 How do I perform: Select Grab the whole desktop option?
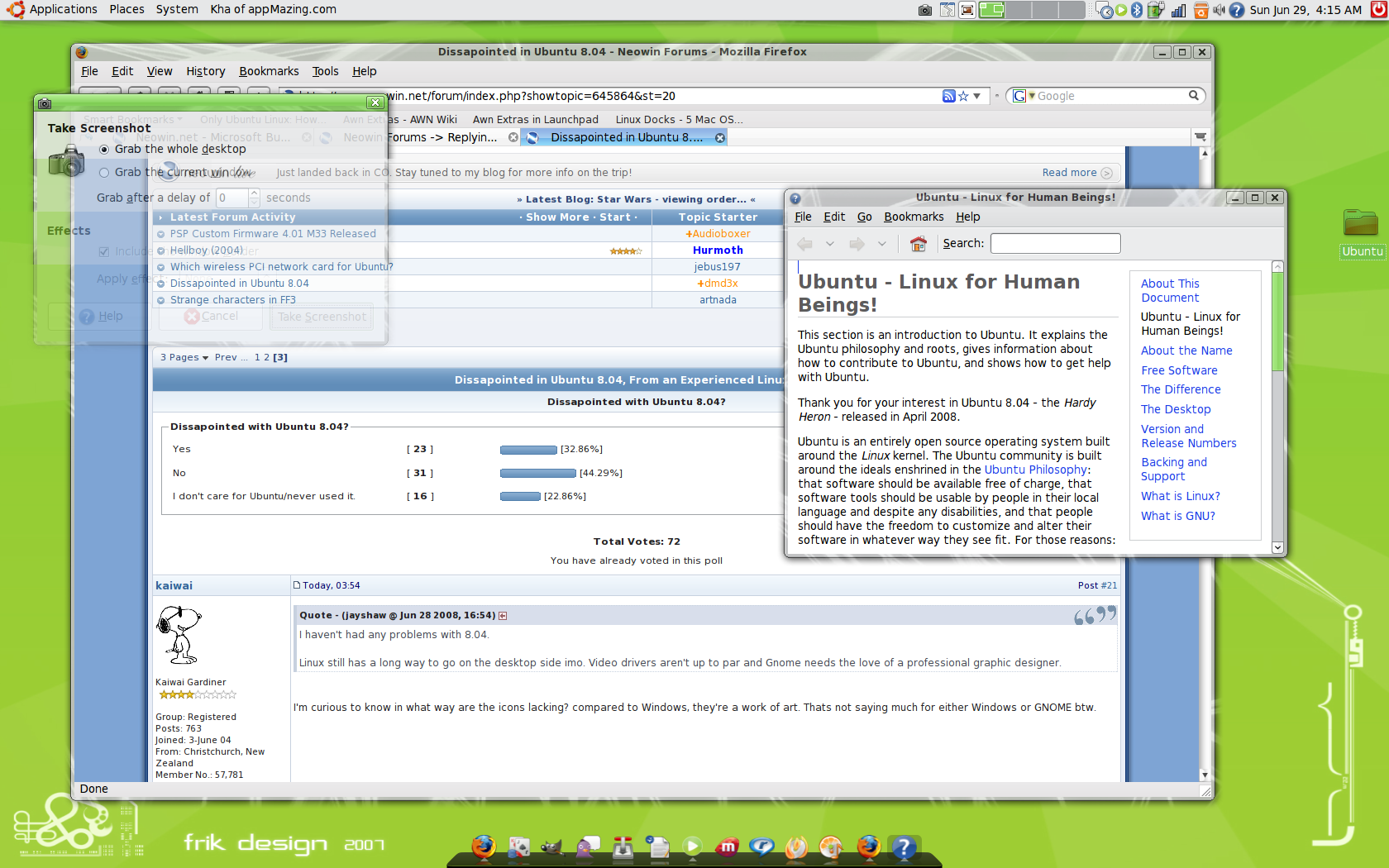coord(104,150)
